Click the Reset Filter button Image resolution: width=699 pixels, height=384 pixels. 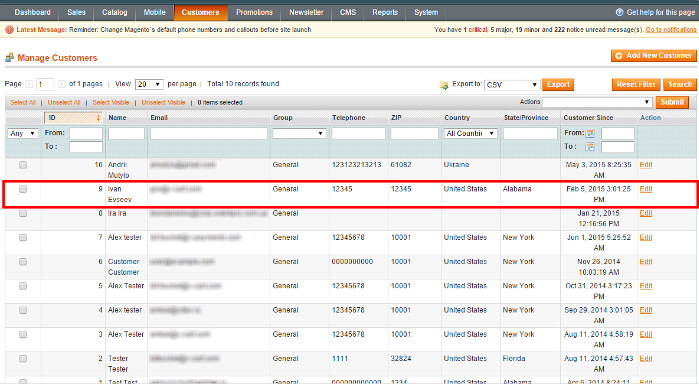click(x=636, y=84)
